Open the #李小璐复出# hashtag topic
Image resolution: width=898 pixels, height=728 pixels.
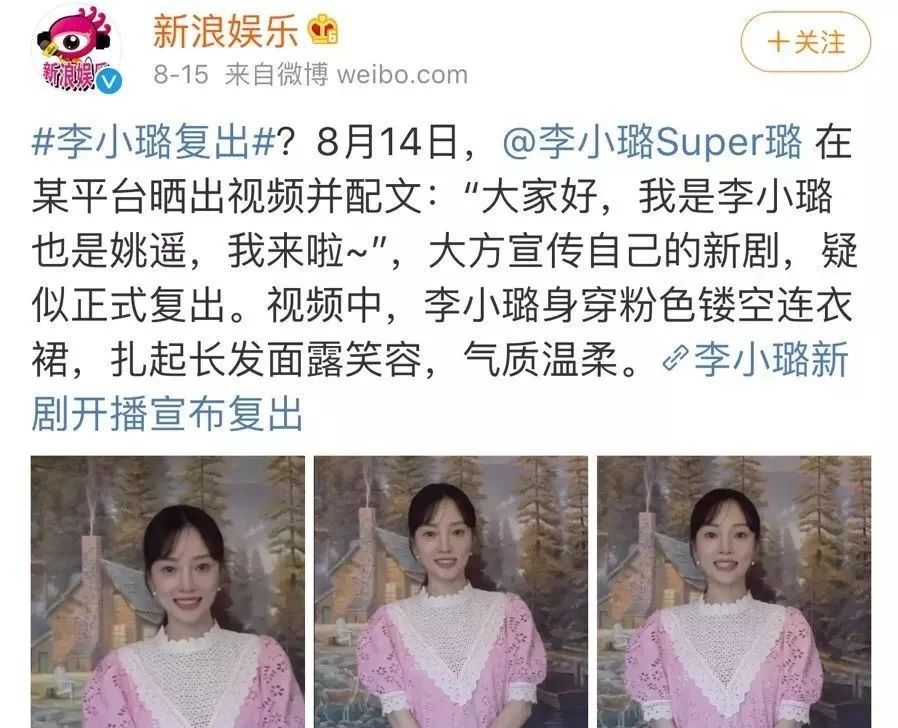tap(154, 143)
